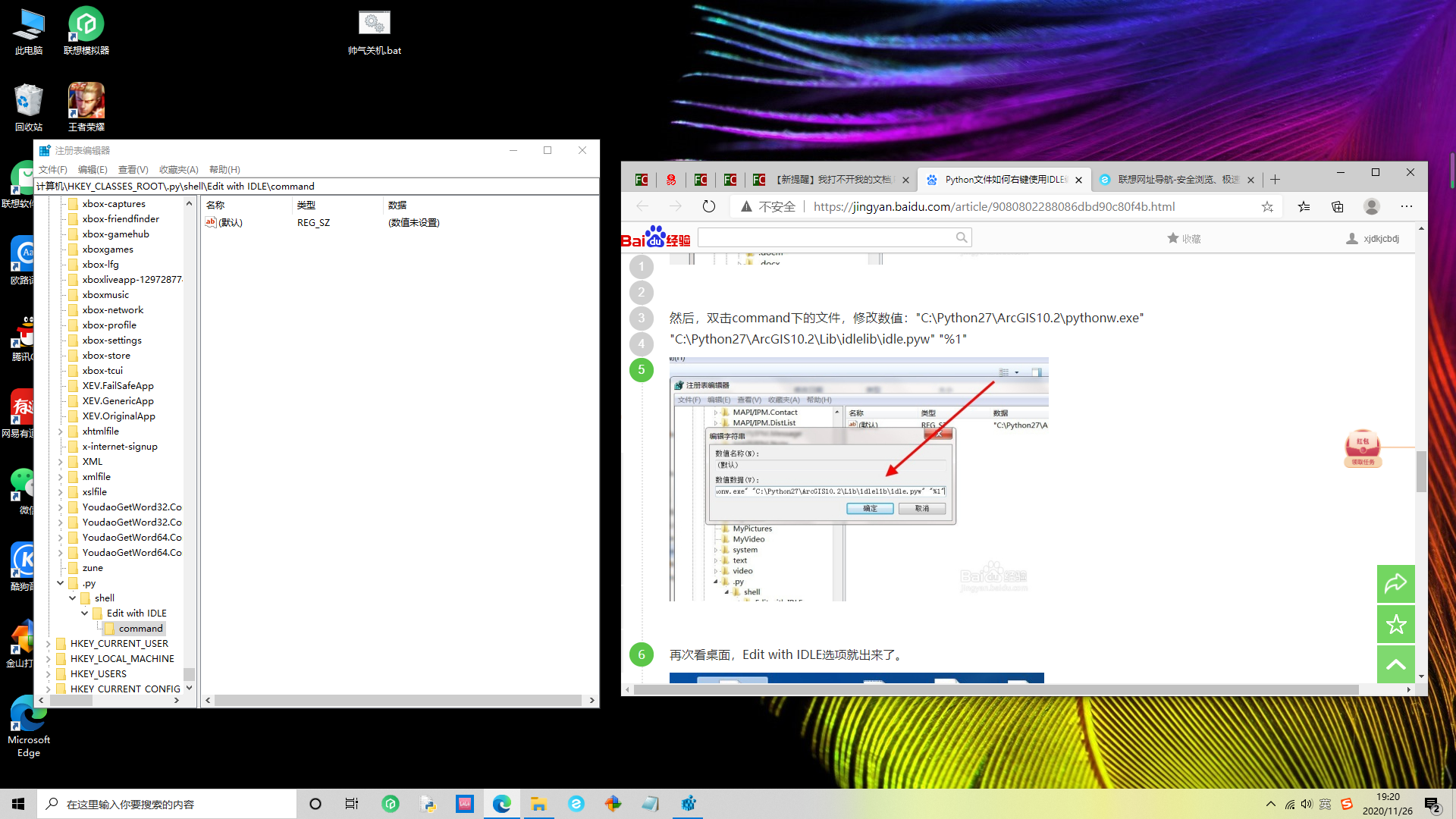This screenshot has height=819, width=1456.
Task: Click the search magnifier in Baidu search box
Action: [x=962, y=237]
